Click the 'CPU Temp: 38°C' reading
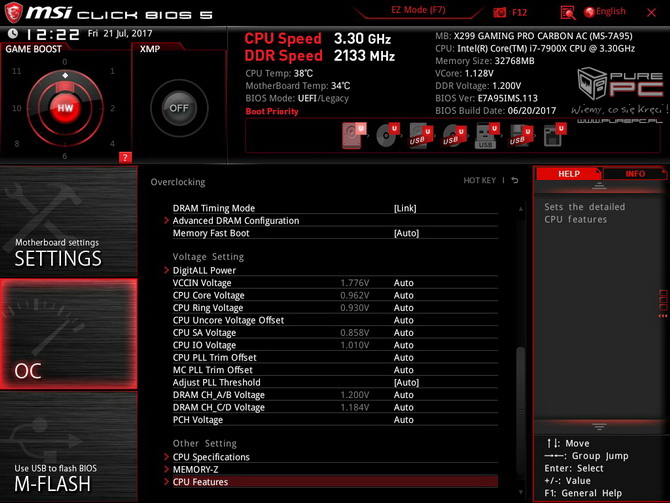Image resolution: width=670 pixels, height=503 pixels. [279, 73]
